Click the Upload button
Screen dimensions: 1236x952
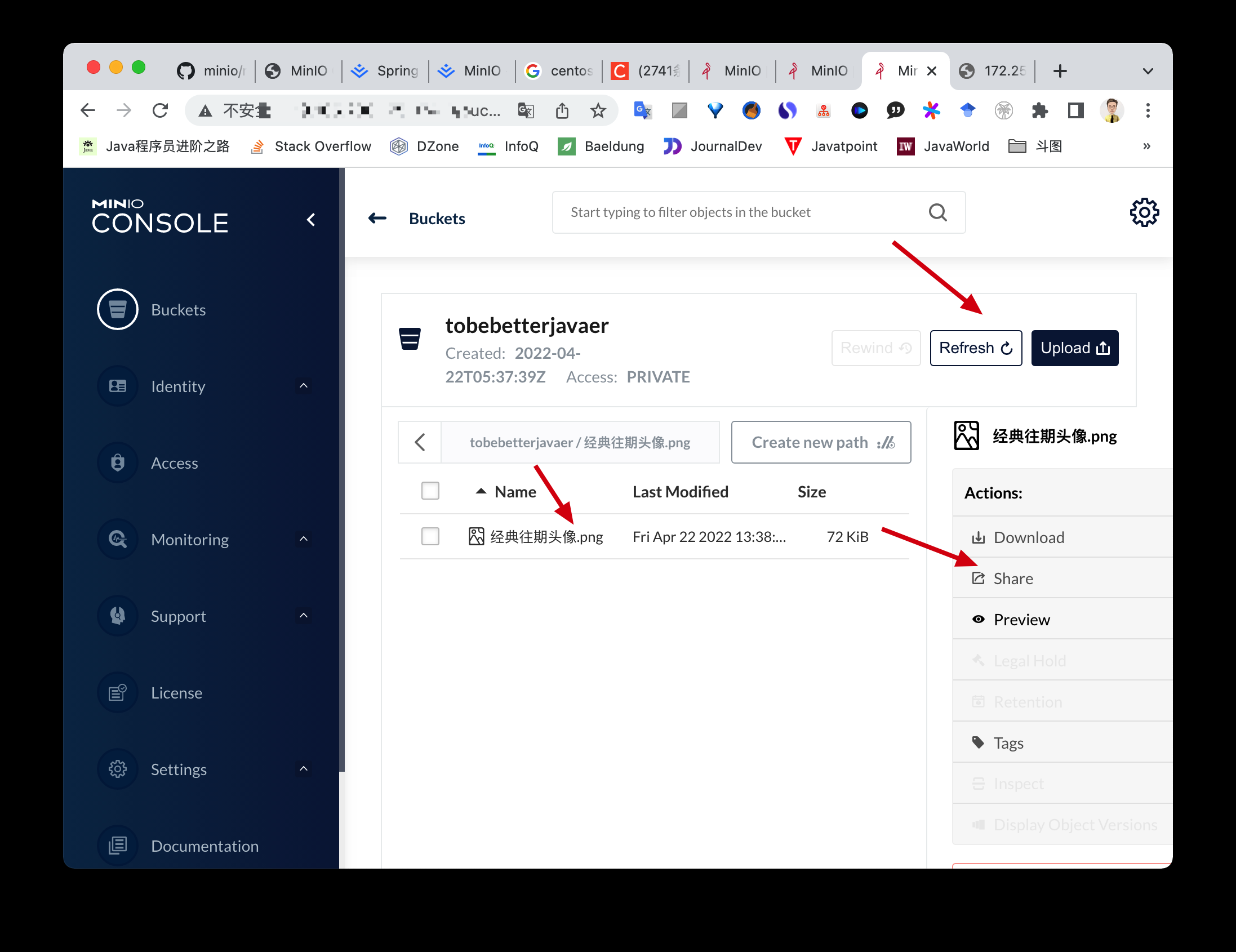pos(1074,348)
